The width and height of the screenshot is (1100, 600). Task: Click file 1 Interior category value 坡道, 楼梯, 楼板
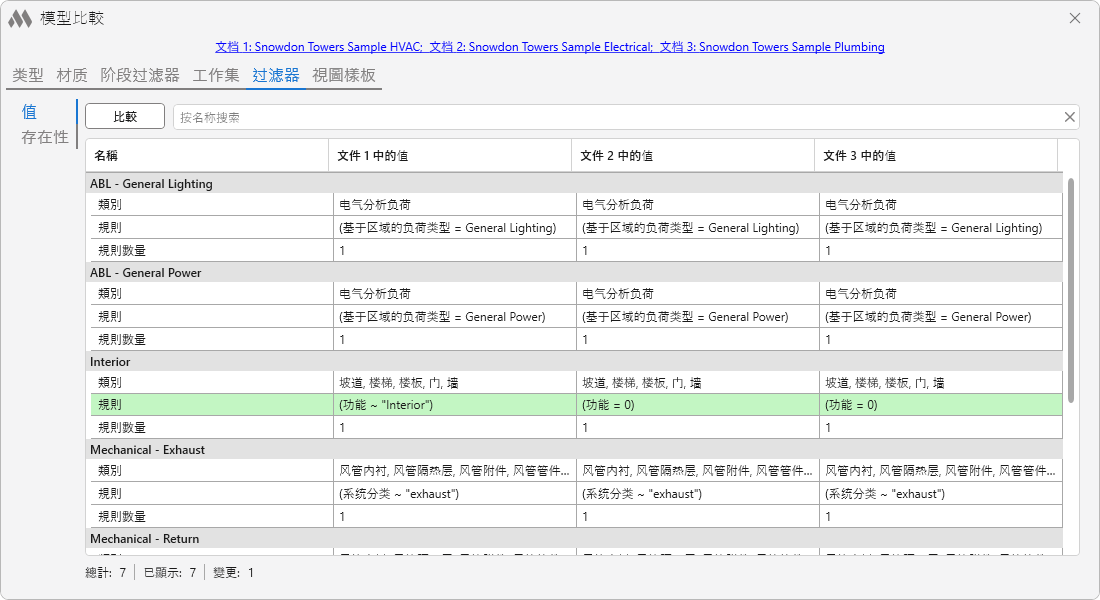[398, 383]
